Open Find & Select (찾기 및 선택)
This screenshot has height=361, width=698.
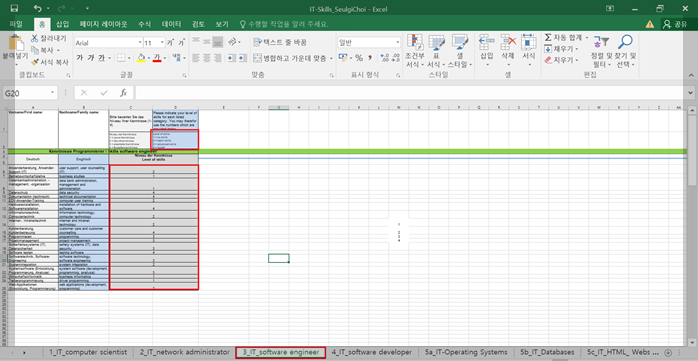pyautogui.click(x=625, y=51)
